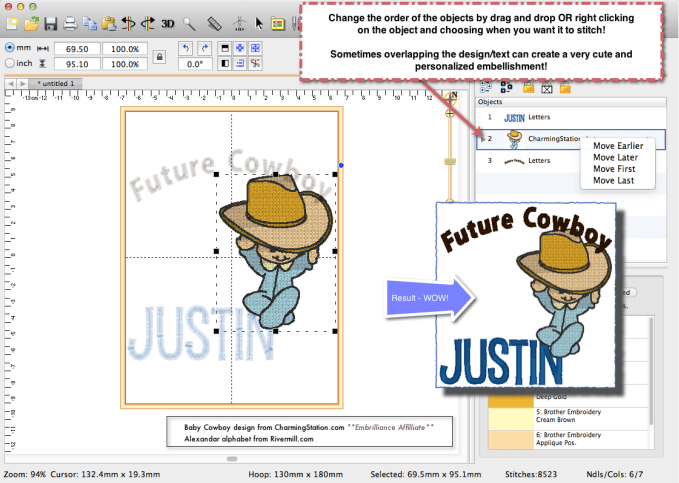The image size is (679, 483).
Task: Click the expand-all objects tree icon
Action: pos(486,87)
